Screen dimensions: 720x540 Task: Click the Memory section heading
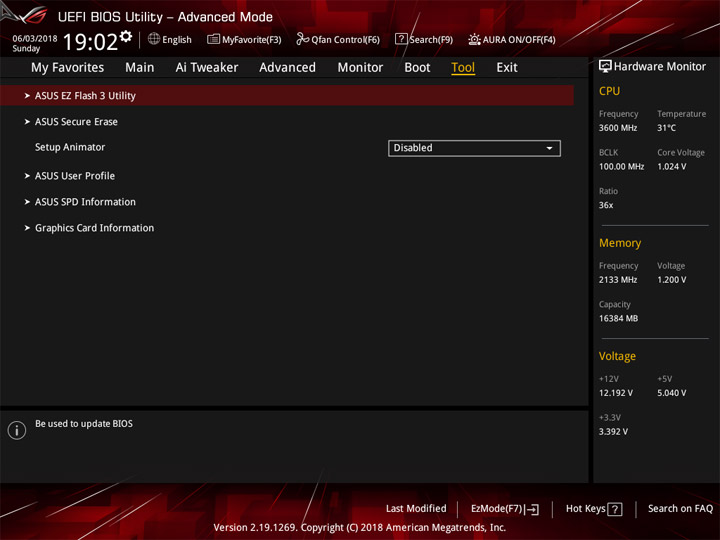click(620, 243)
